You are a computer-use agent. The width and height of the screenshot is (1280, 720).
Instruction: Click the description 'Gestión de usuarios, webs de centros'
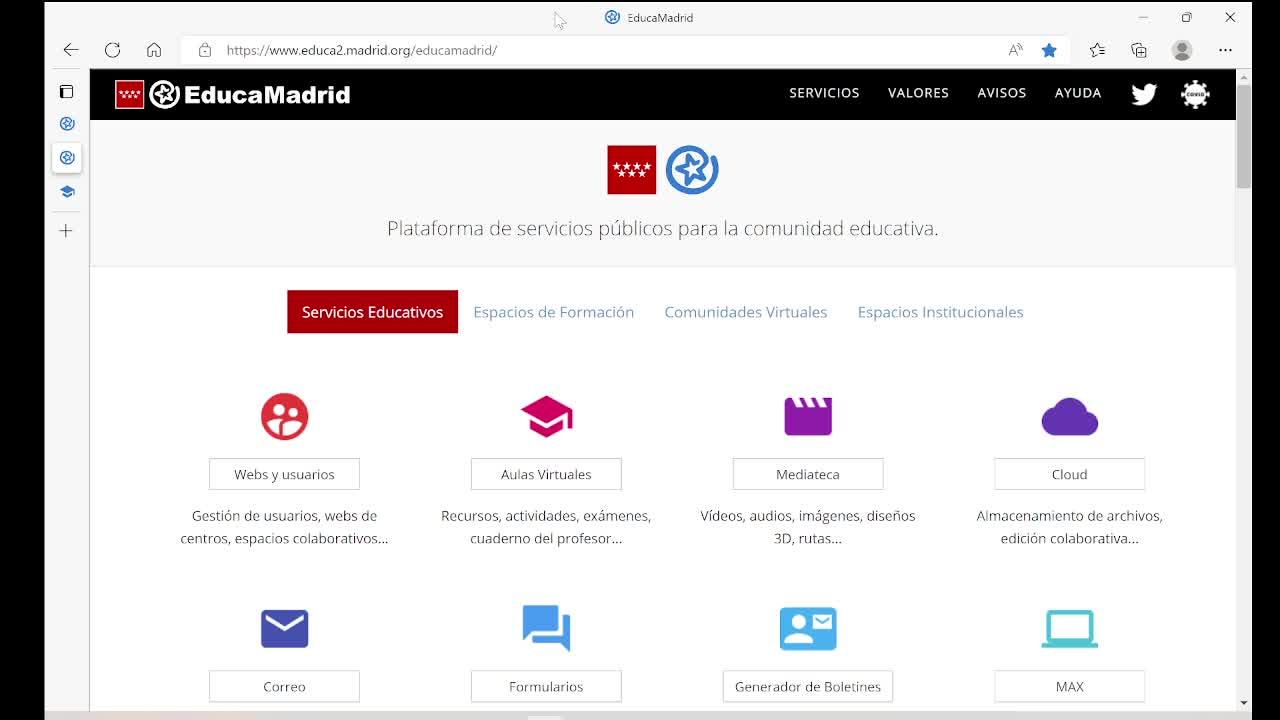[284, 527]
